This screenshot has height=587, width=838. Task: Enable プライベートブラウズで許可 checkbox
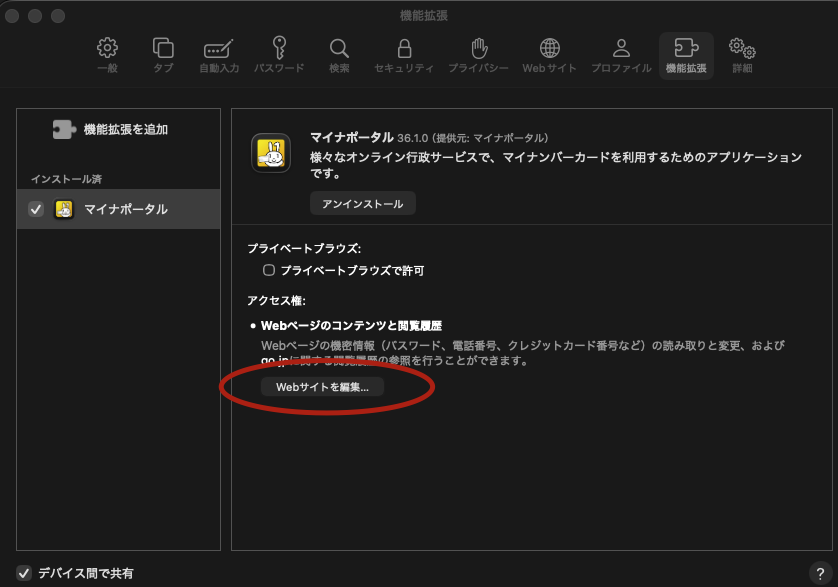click(268, 270)
